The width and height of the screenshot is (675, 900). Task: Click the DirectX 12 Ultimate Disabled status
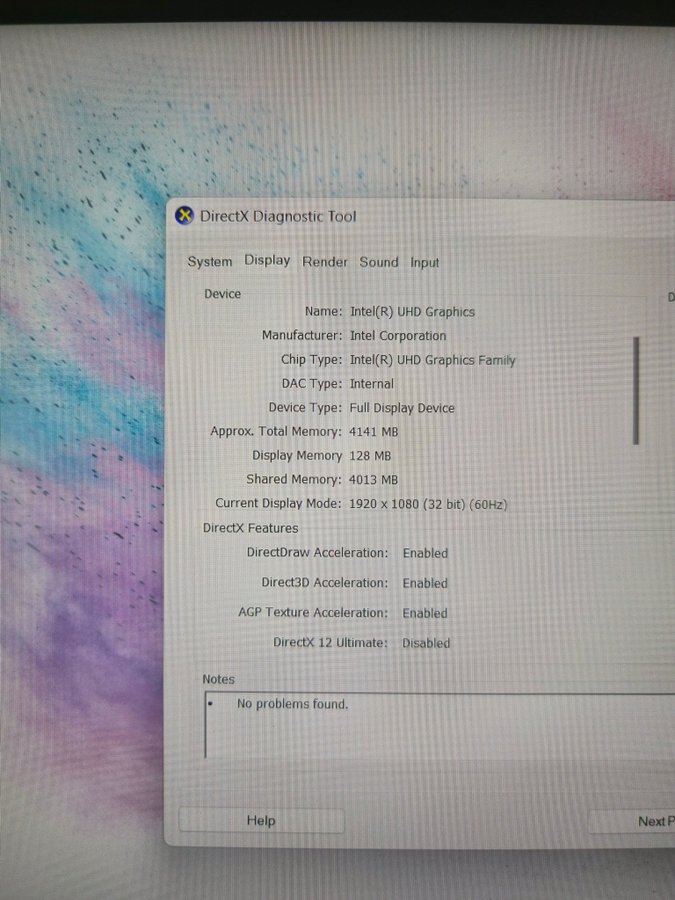tap(426, 643)
